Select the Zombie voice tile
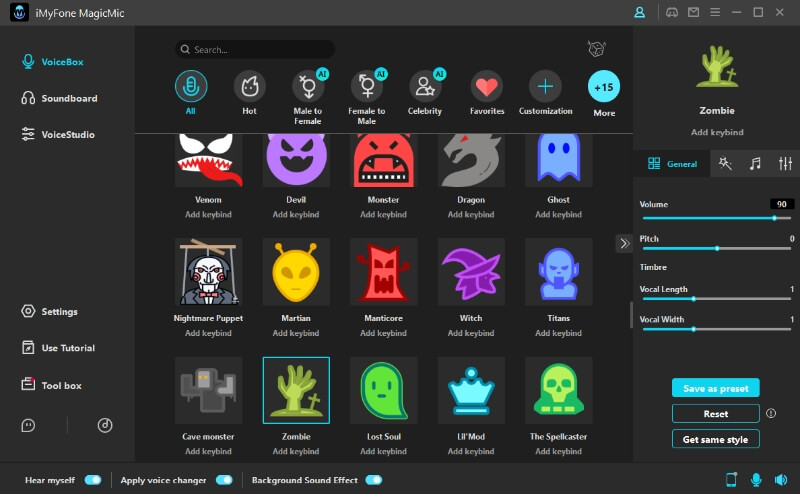The height and width of the screenshot is (494, 800). point(296,390)
